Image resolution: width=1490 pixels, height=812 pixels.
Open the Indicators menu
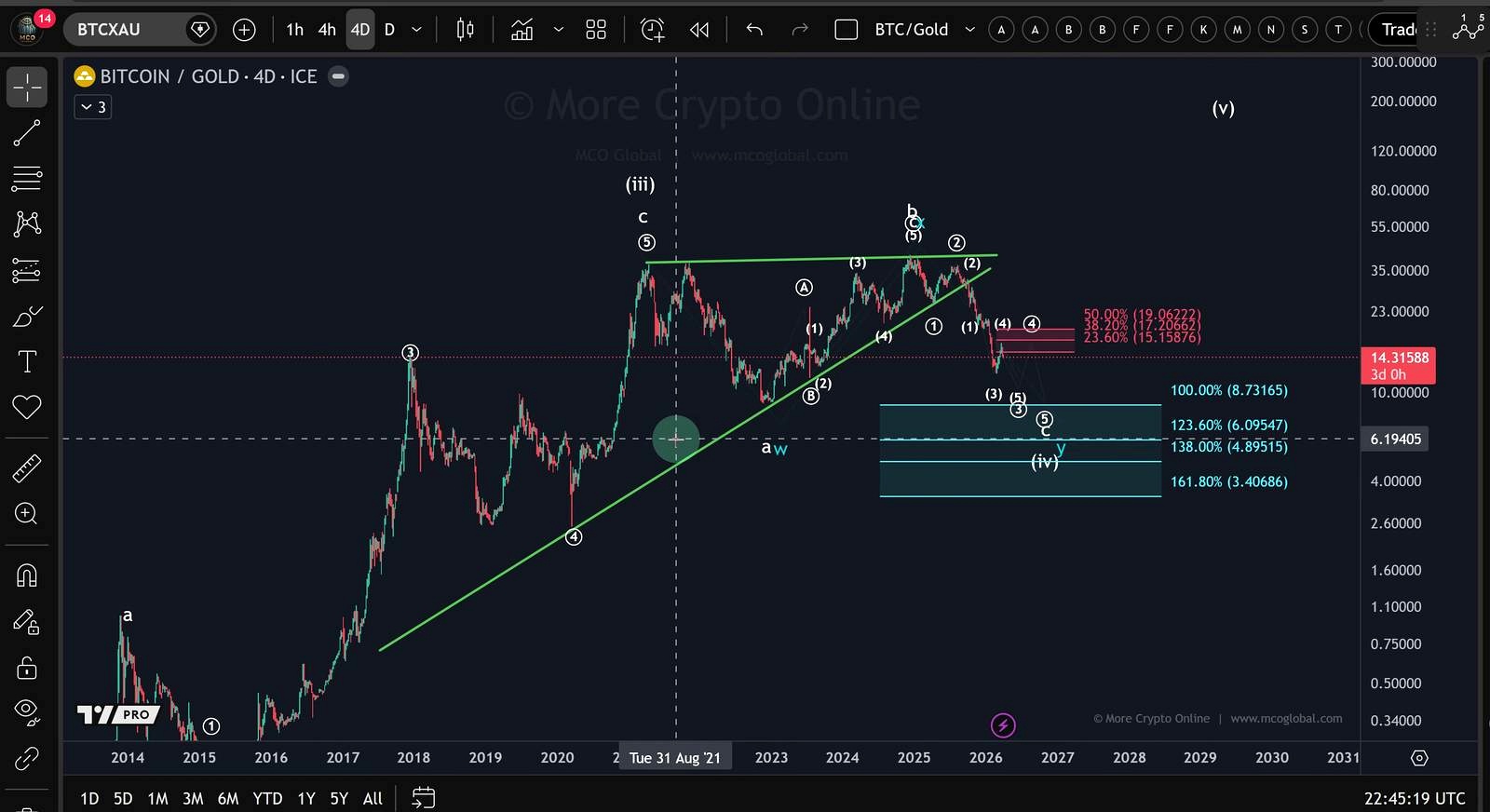[x=522, y=30]
